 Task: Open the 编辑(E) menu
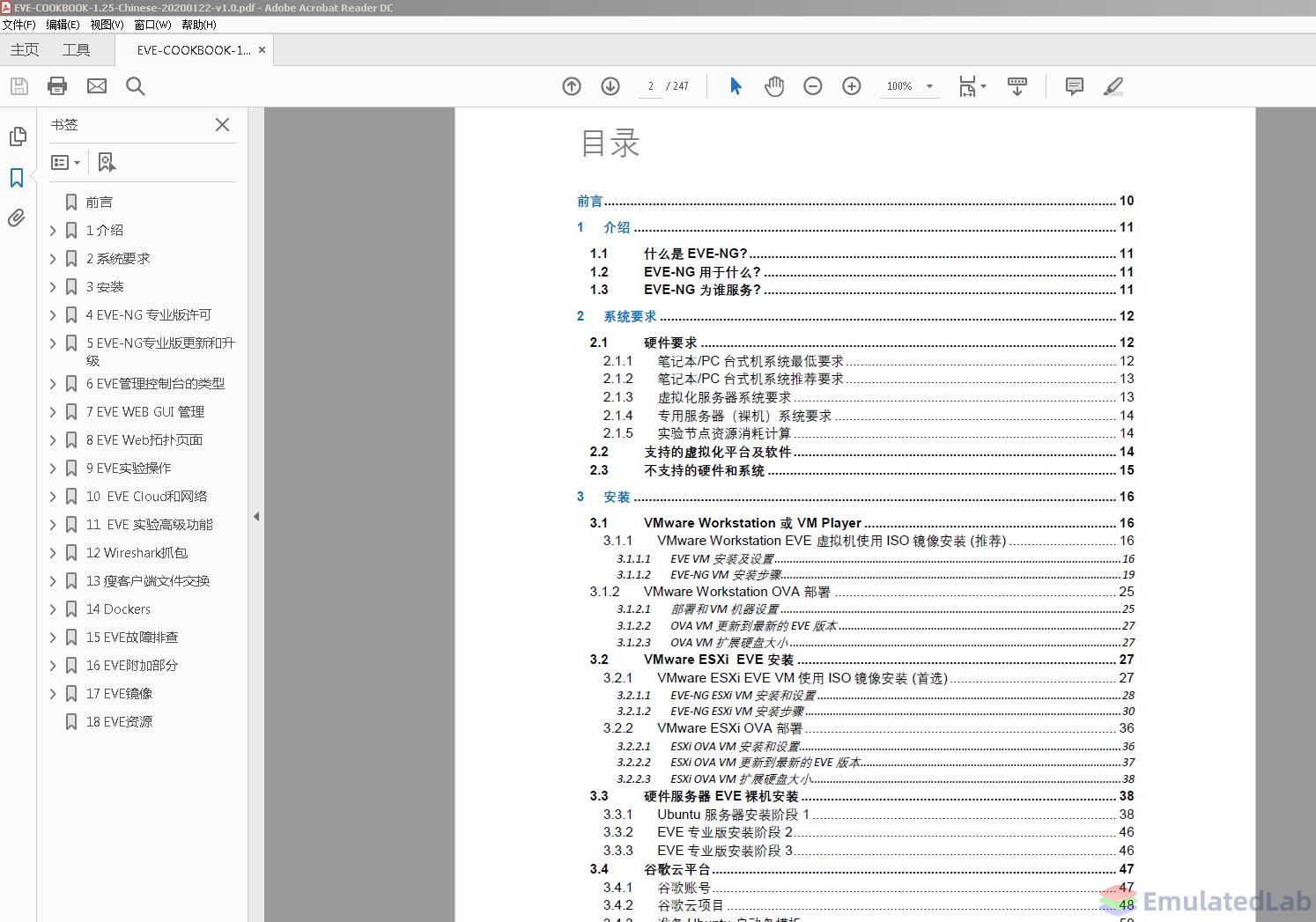[63, 25]
